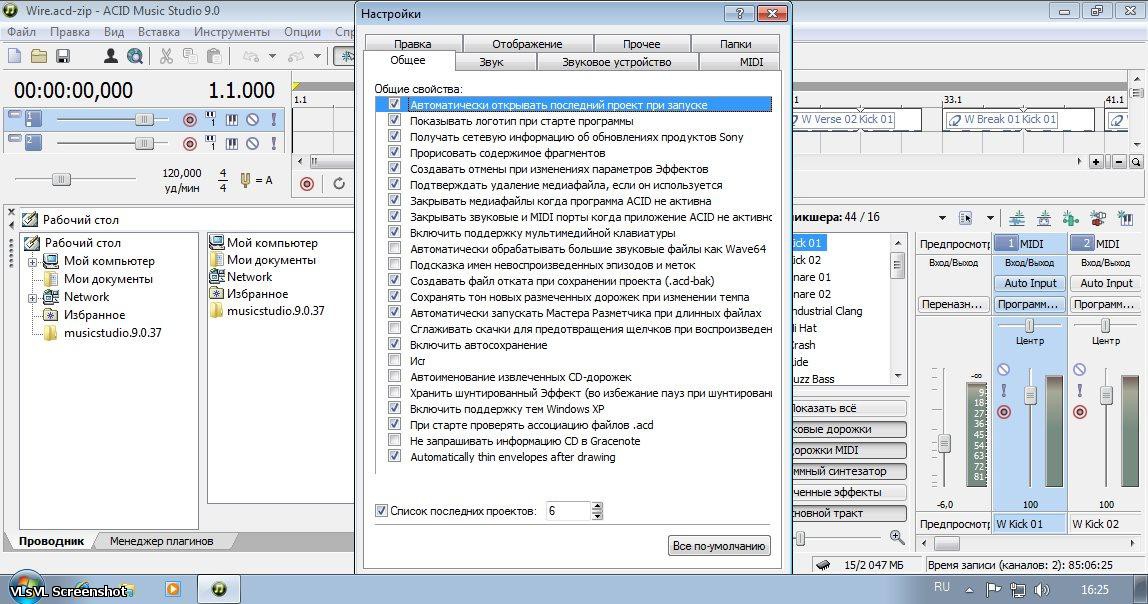Click the Copy toolbar icon
This screenshot has width=1148, height=604.
coord(190,56)
